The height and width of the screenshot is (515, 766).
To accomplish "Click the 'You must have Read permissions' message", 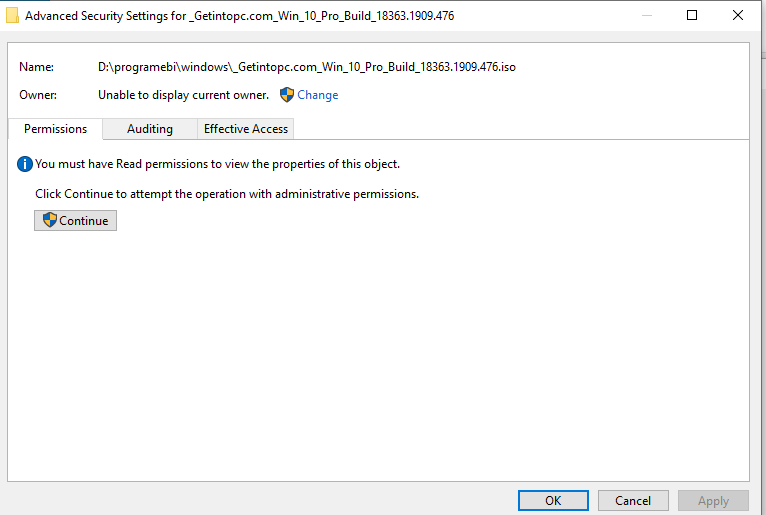I will pyautogui.click(x=217, y=164).
